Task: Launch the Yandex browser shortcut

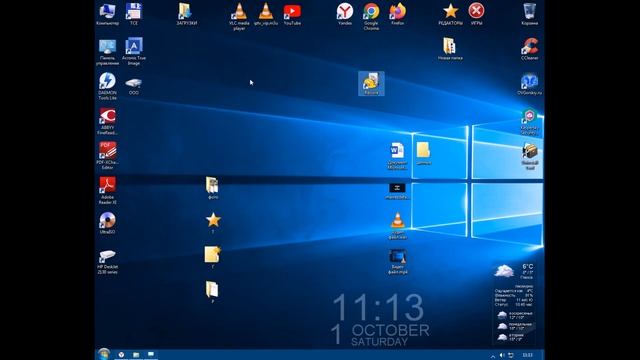Action: [345, 14]
